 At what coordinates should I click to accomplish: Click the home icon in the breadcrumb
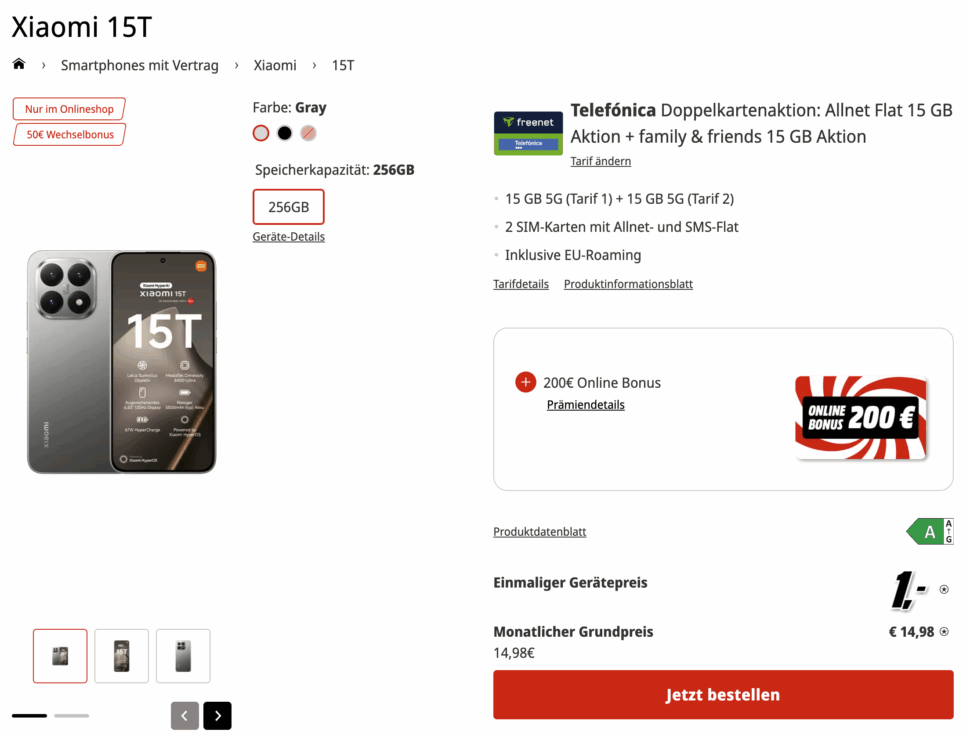point(18,63)
